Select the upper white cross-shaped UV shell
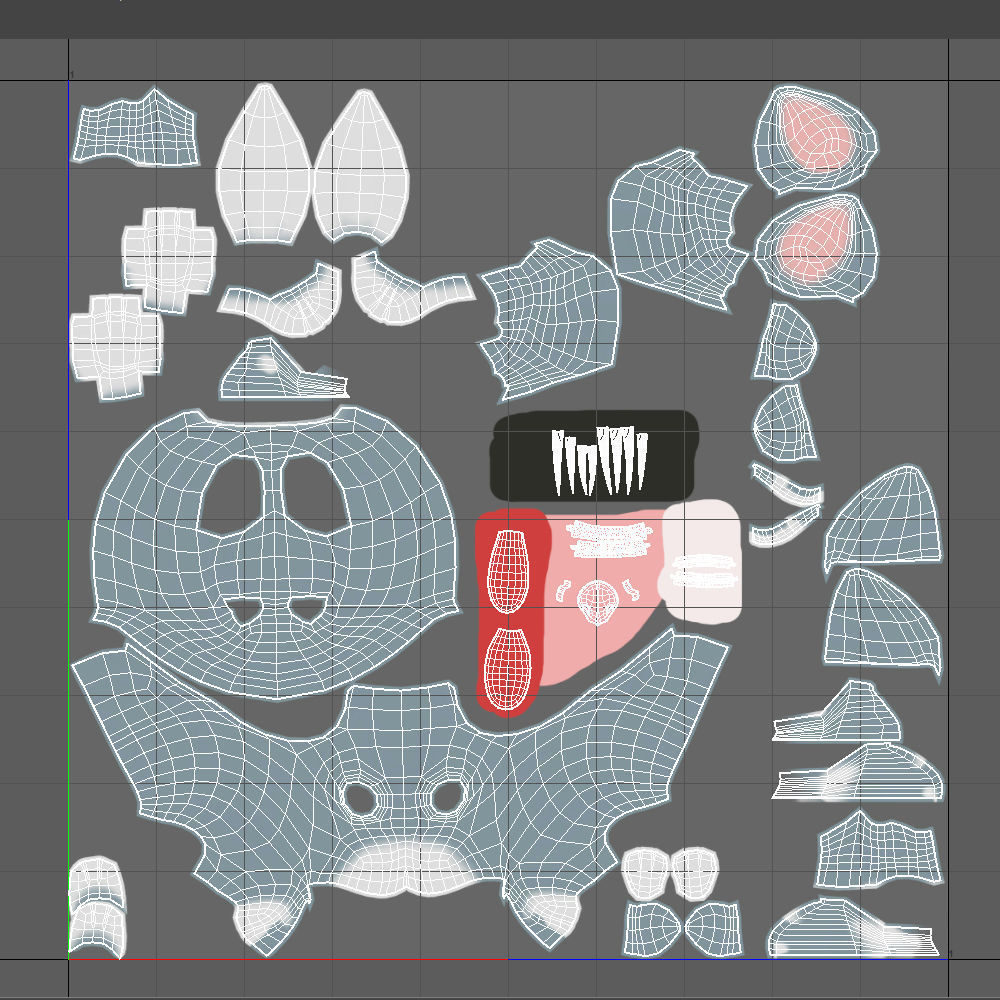Image resolution: width=1000 pixels, height=1000 pixels. click(x=169, y=260)
